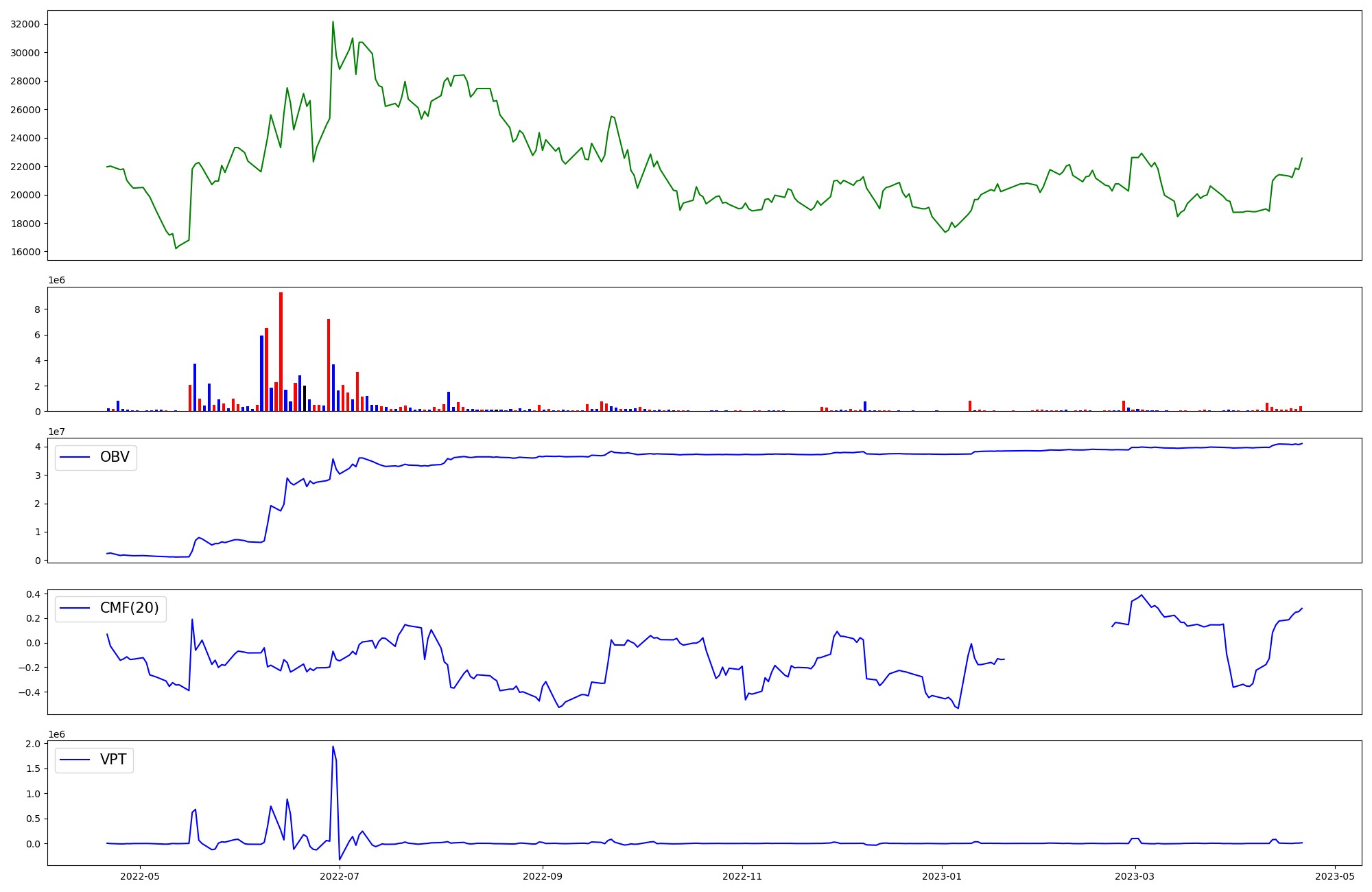Click the 2022-11 date tick label
The image size is (1372, 892).
(742, 876)
